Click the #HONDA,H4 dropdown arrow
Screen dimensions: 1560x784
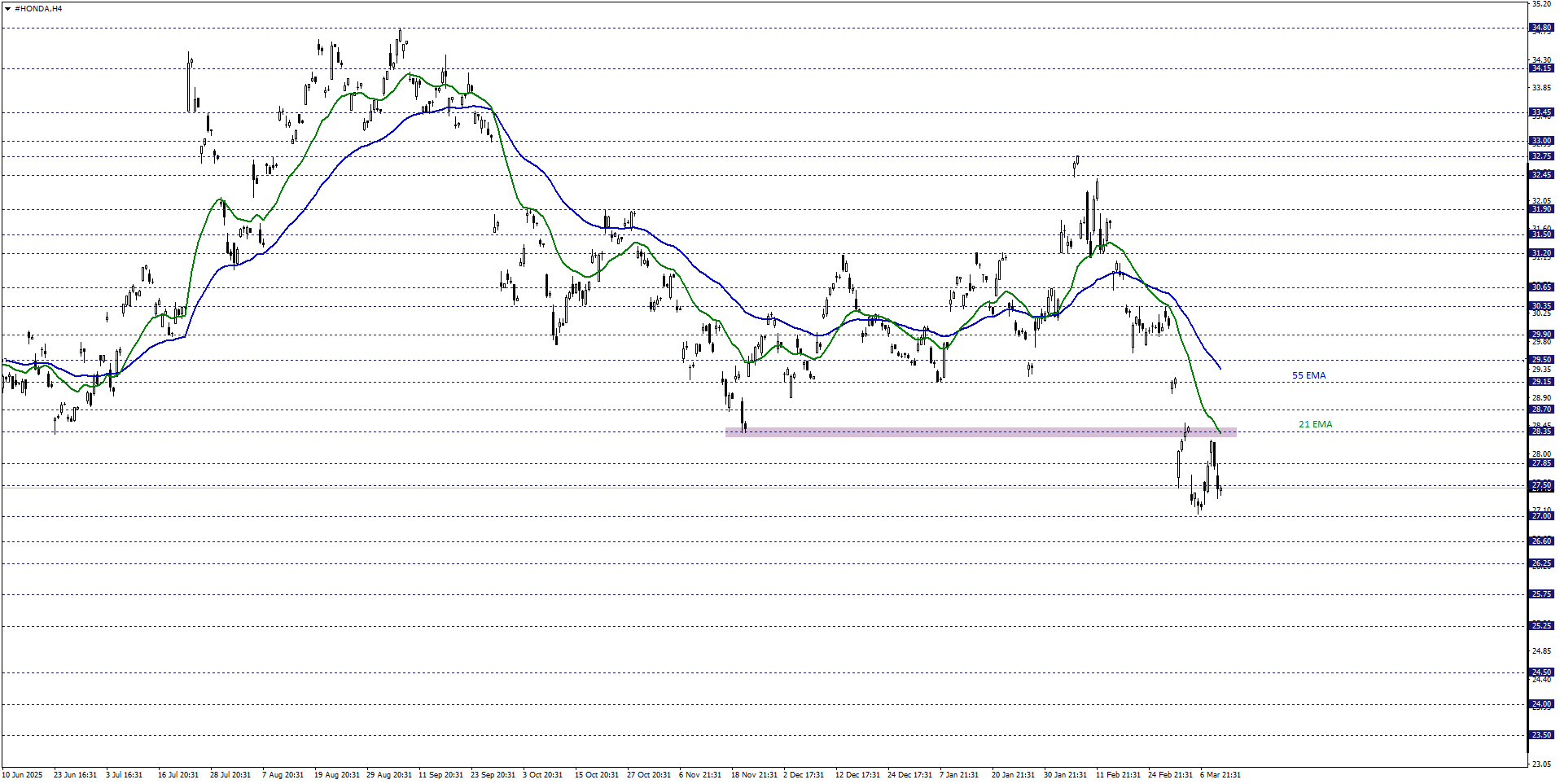click(7, 9)
